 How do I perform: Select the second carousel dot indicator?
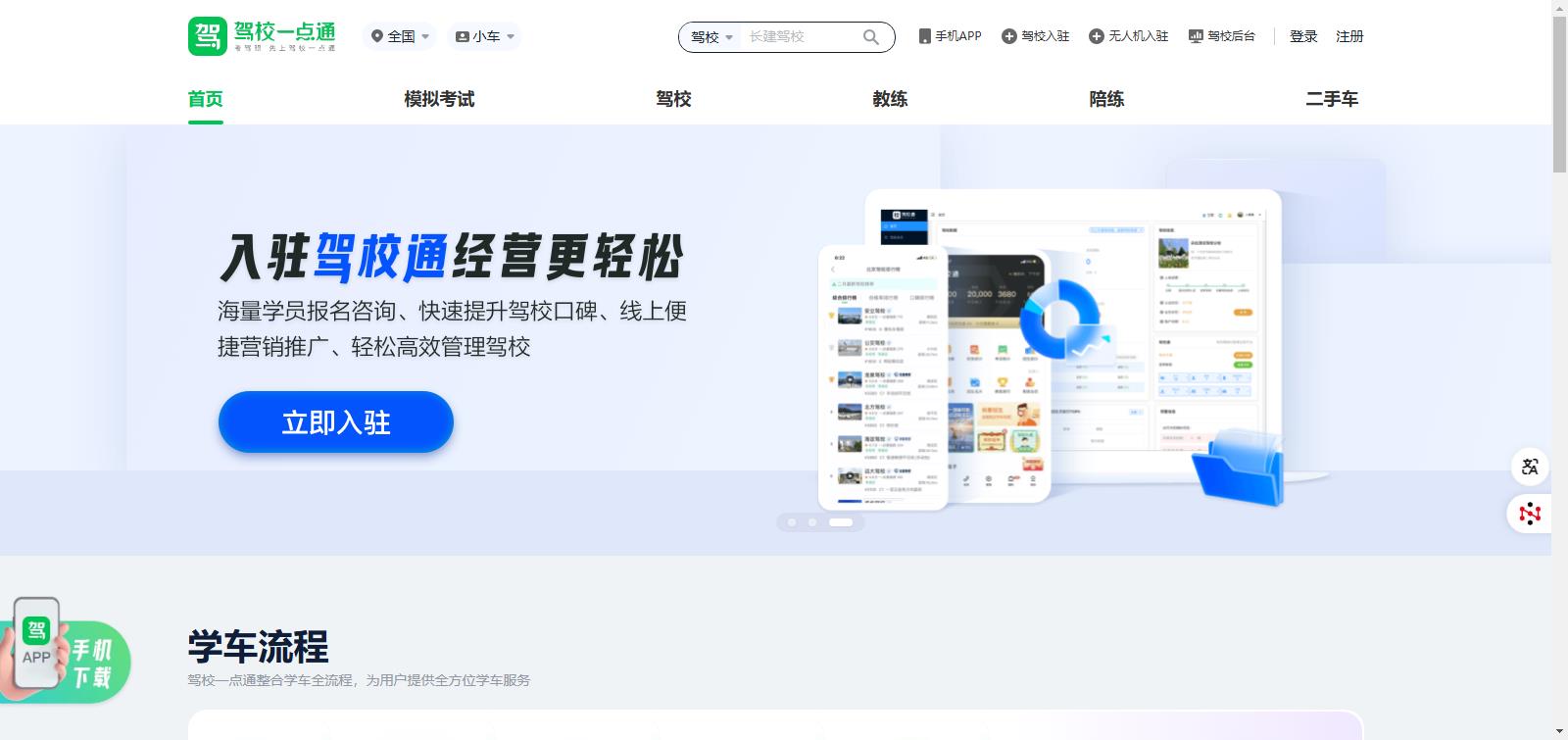click(x=811, y=522)
